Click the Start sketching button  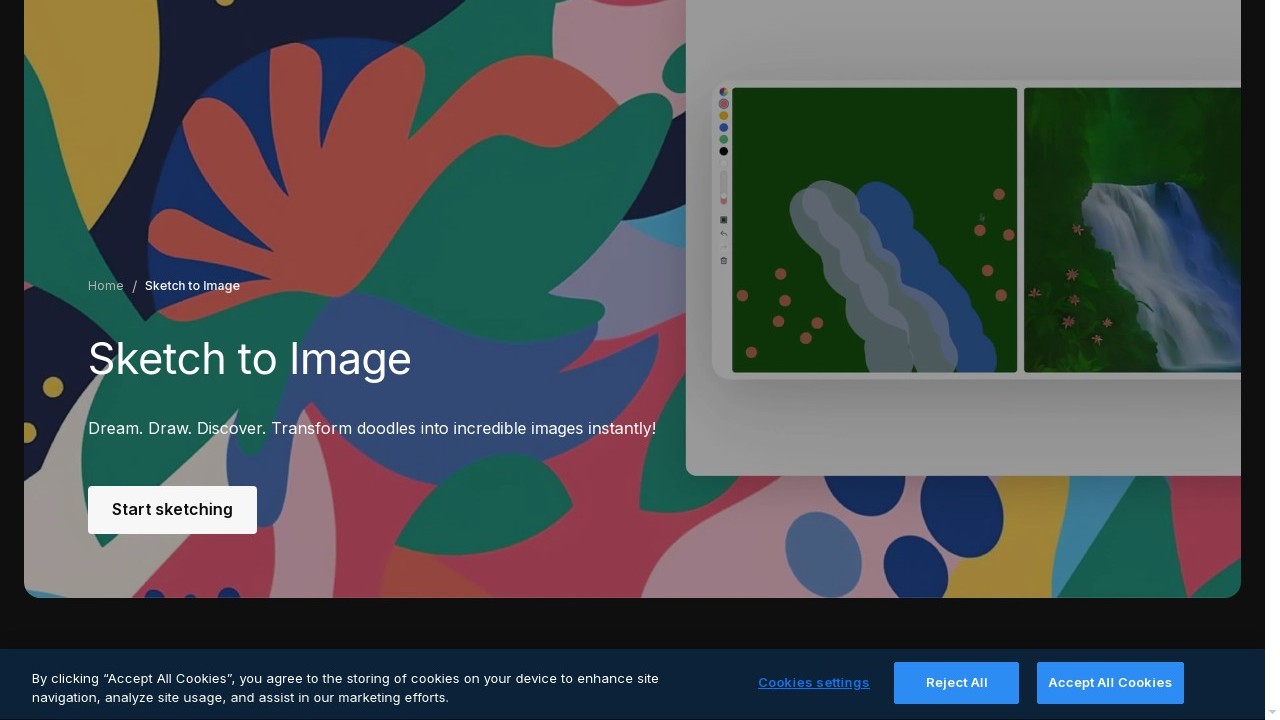[x=172, y=510]
